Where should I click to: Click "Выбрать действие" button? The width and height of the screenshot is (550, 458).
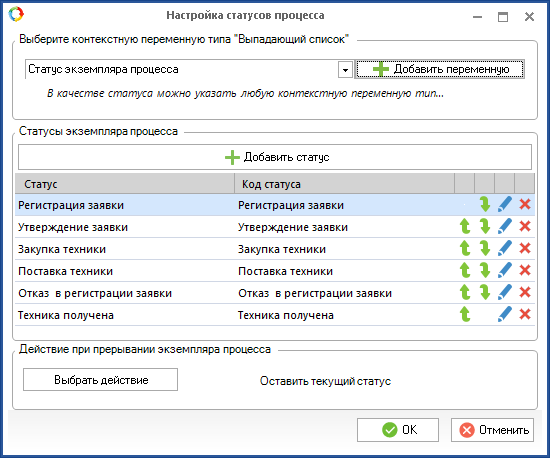(x=100, y=379)
